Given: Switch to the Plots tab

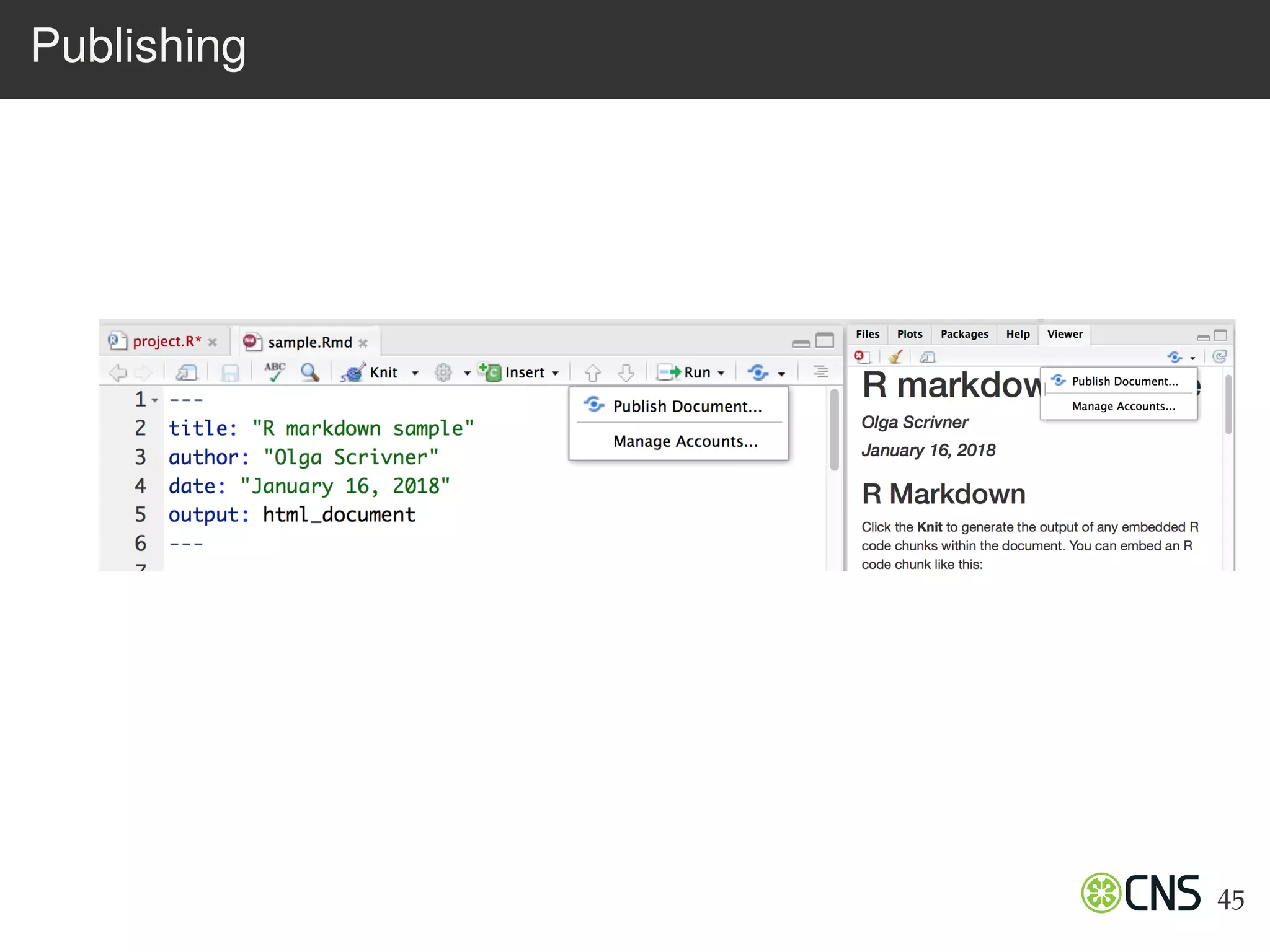Looking at the screenshot, I should pos(909,334).
